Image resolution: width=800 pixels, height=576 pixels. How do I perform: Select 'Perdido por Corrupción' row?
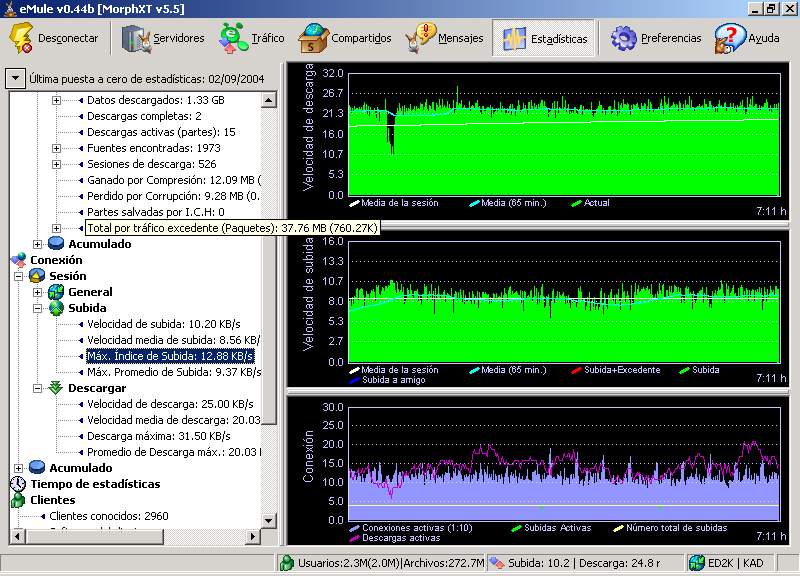(173, 196)
